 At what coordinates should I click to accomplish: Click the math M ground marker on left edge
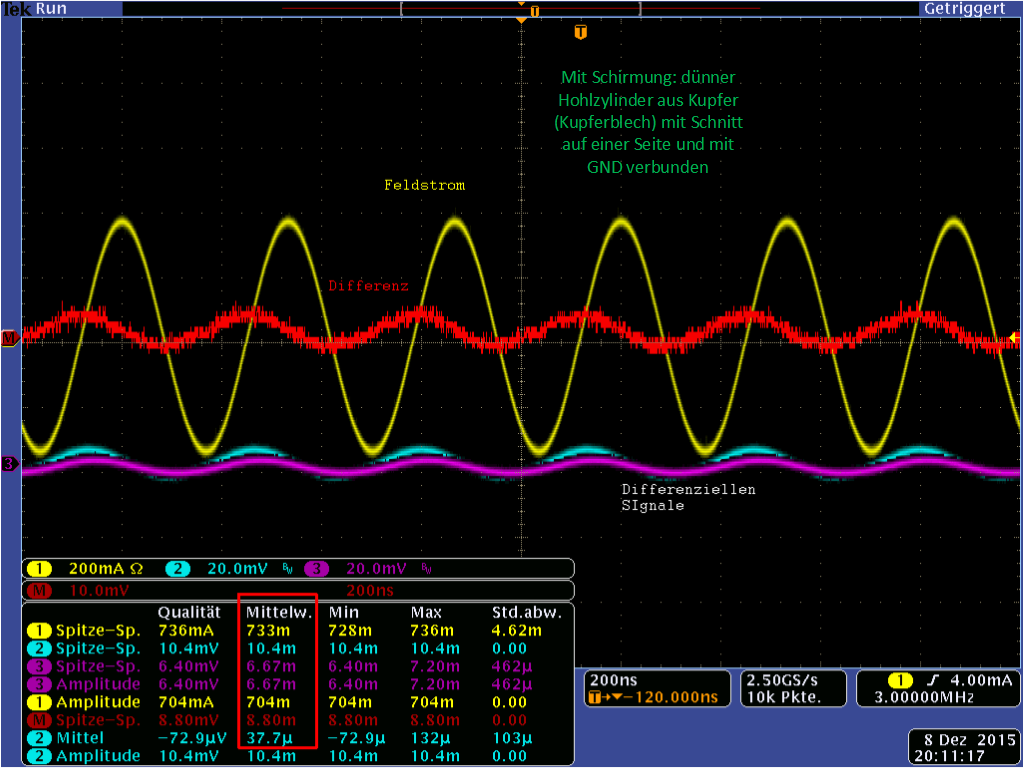[9, 338]
